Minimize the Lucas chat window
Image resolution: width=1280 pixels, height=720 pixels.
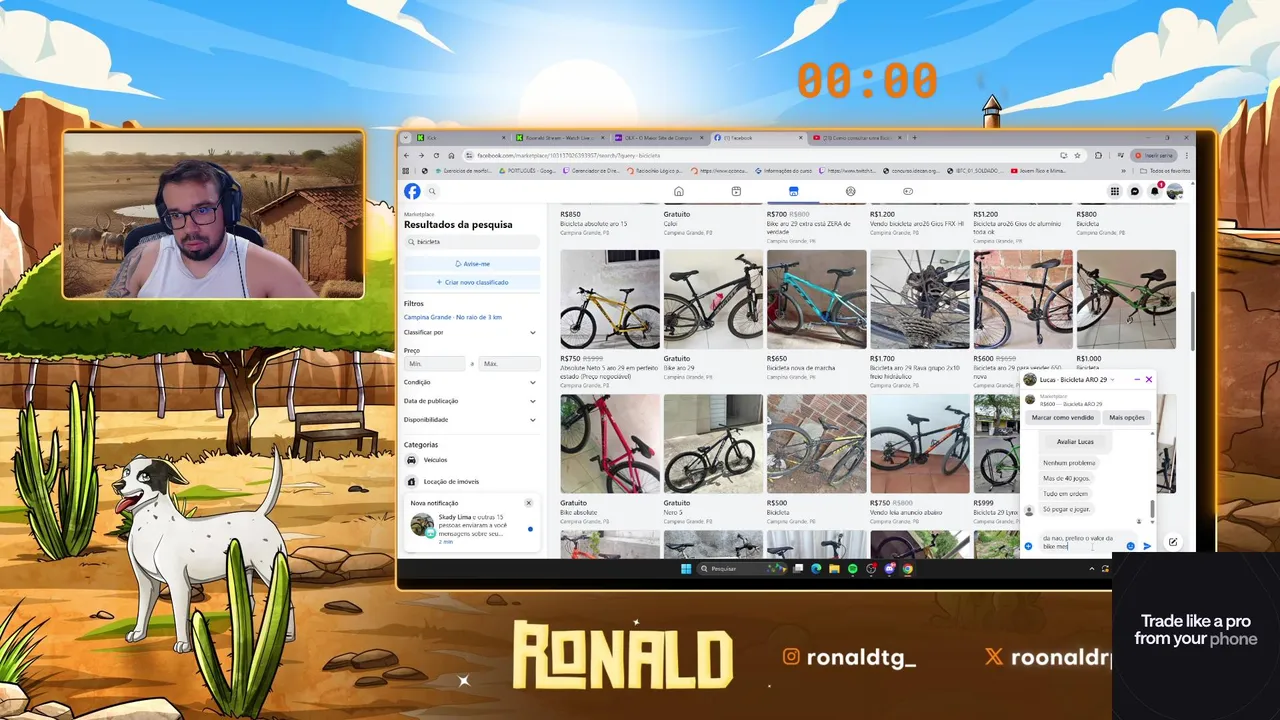[1137, 380]
